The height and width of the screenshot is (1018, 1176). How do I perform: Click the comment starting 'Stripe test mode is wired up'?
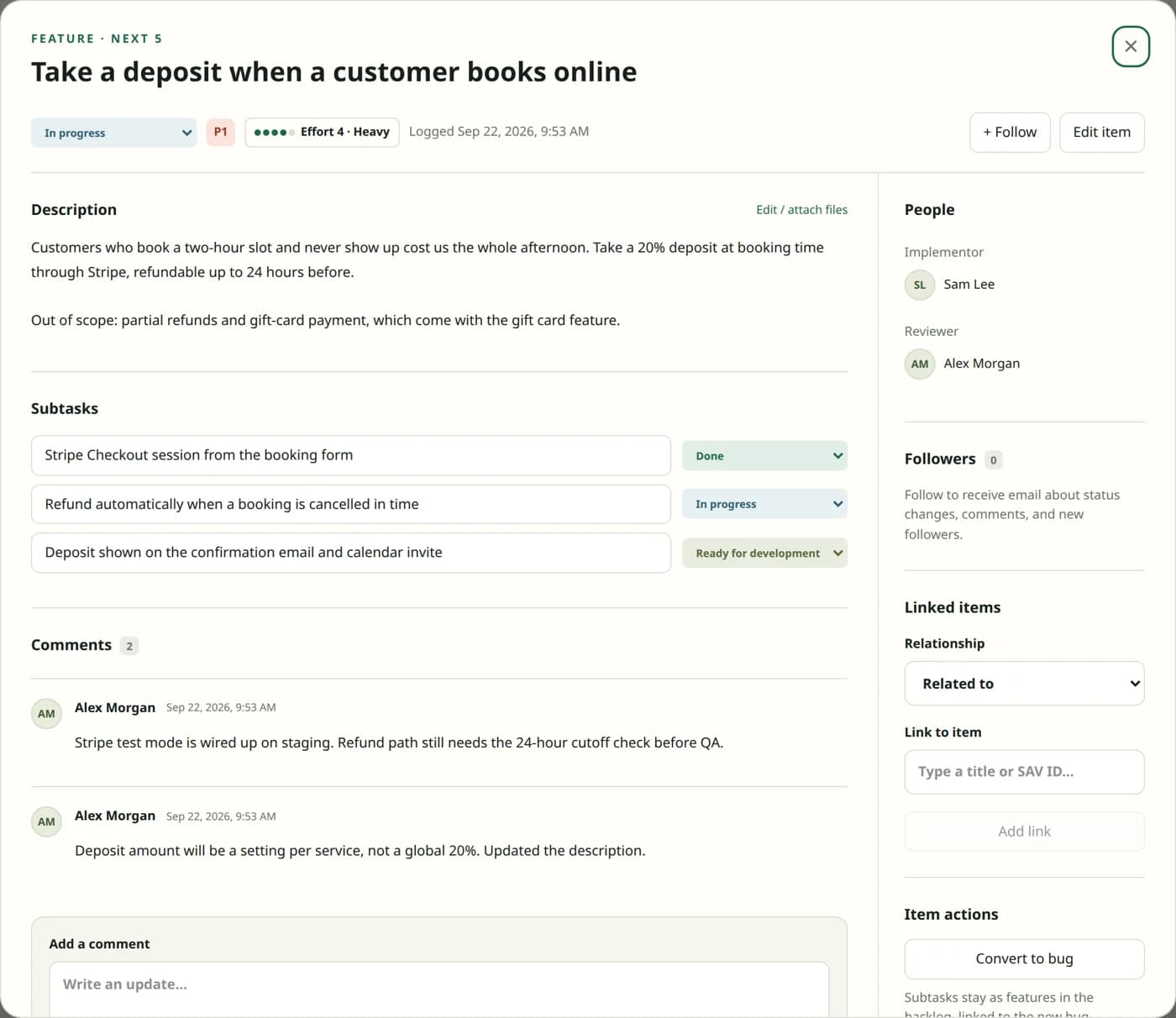399,743
